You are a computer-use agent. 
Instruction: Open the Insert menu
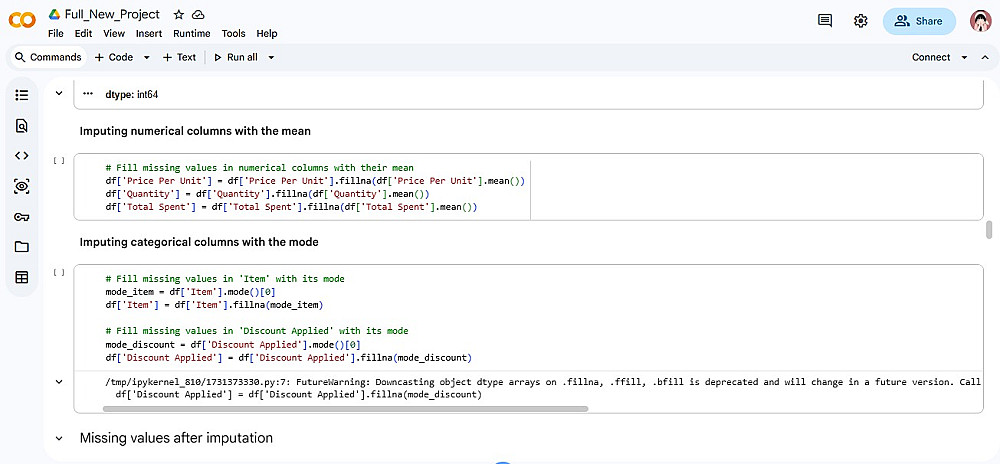click(149, 34)
